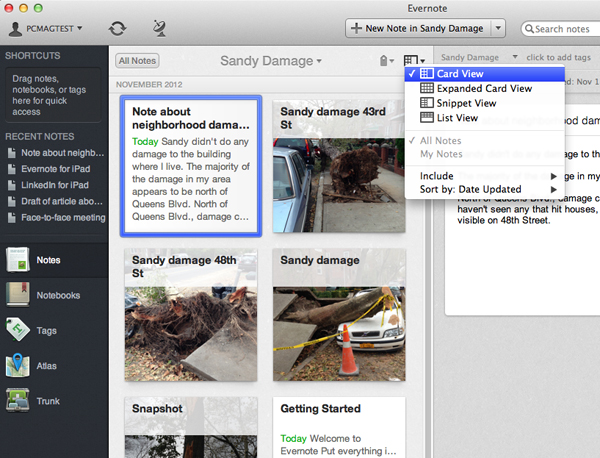This screenshot has height=458, width=600.
Task: Open the Sort by: Date Updated submenu
Action: coord(485,189)
